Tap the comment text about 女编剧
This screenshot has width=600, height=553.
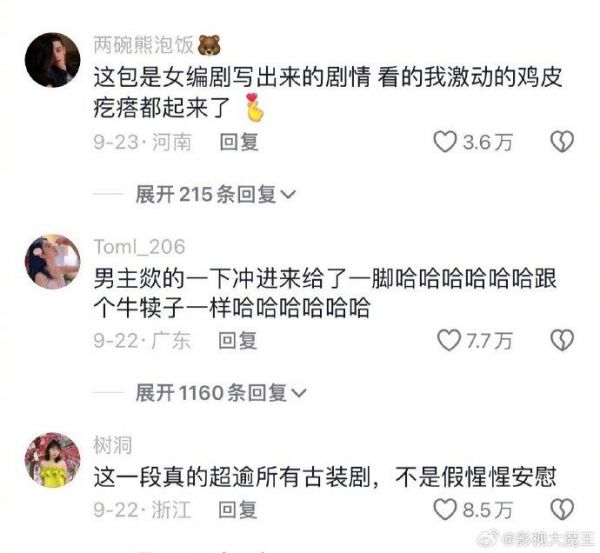[328, 93]
